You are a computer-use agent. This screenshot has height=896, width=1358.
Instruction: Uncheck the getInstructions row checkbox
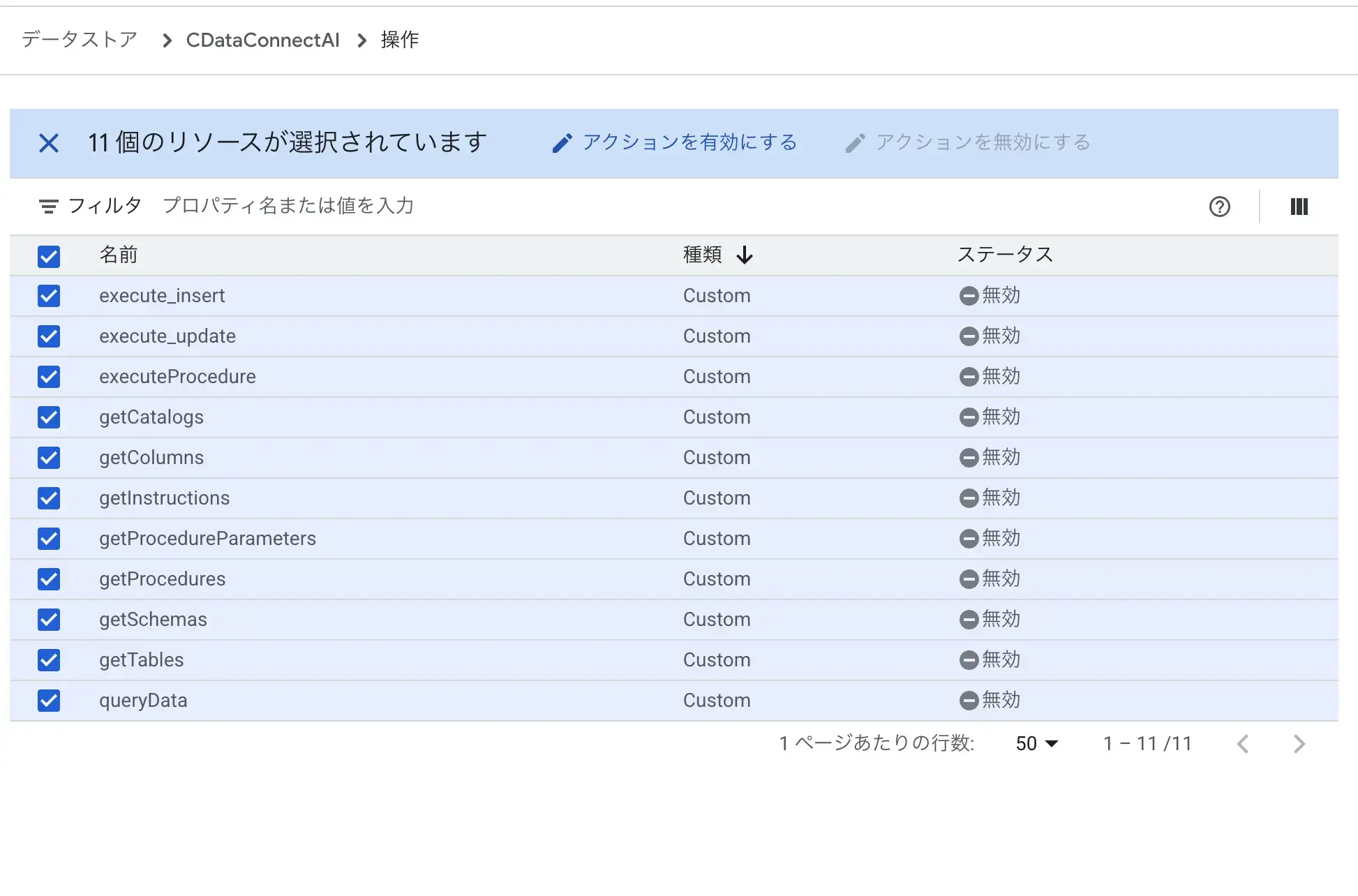pyautogui.click(x=49, y=498)
